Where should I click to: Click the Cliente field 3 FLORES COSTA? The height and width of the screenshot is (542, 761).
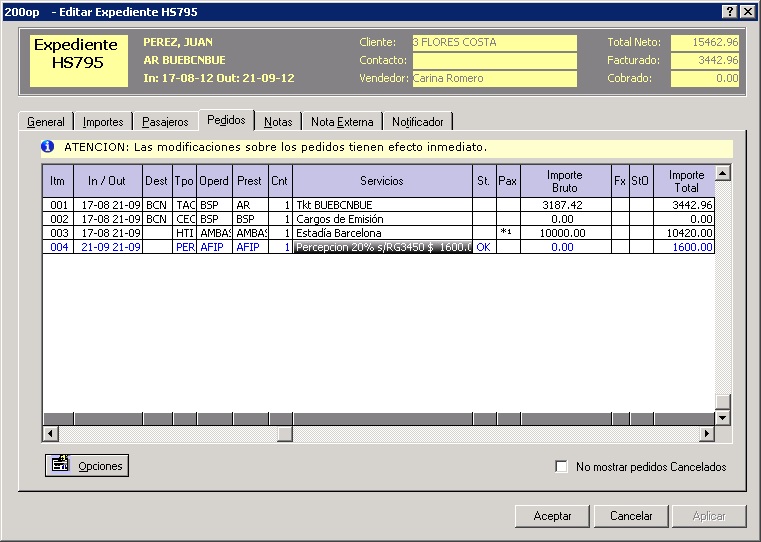coord(495,42)
